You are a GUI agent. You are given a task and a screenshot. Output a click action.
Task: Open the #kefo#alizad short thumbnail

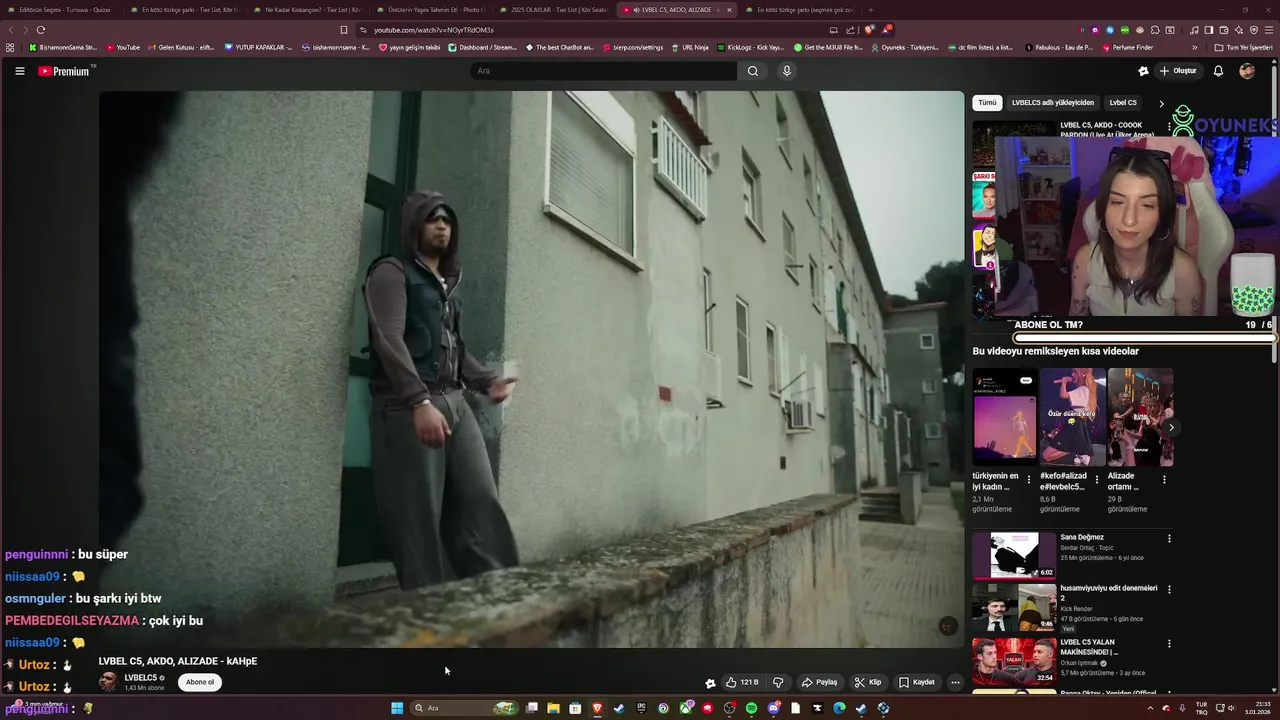[x=1072, y=417]
